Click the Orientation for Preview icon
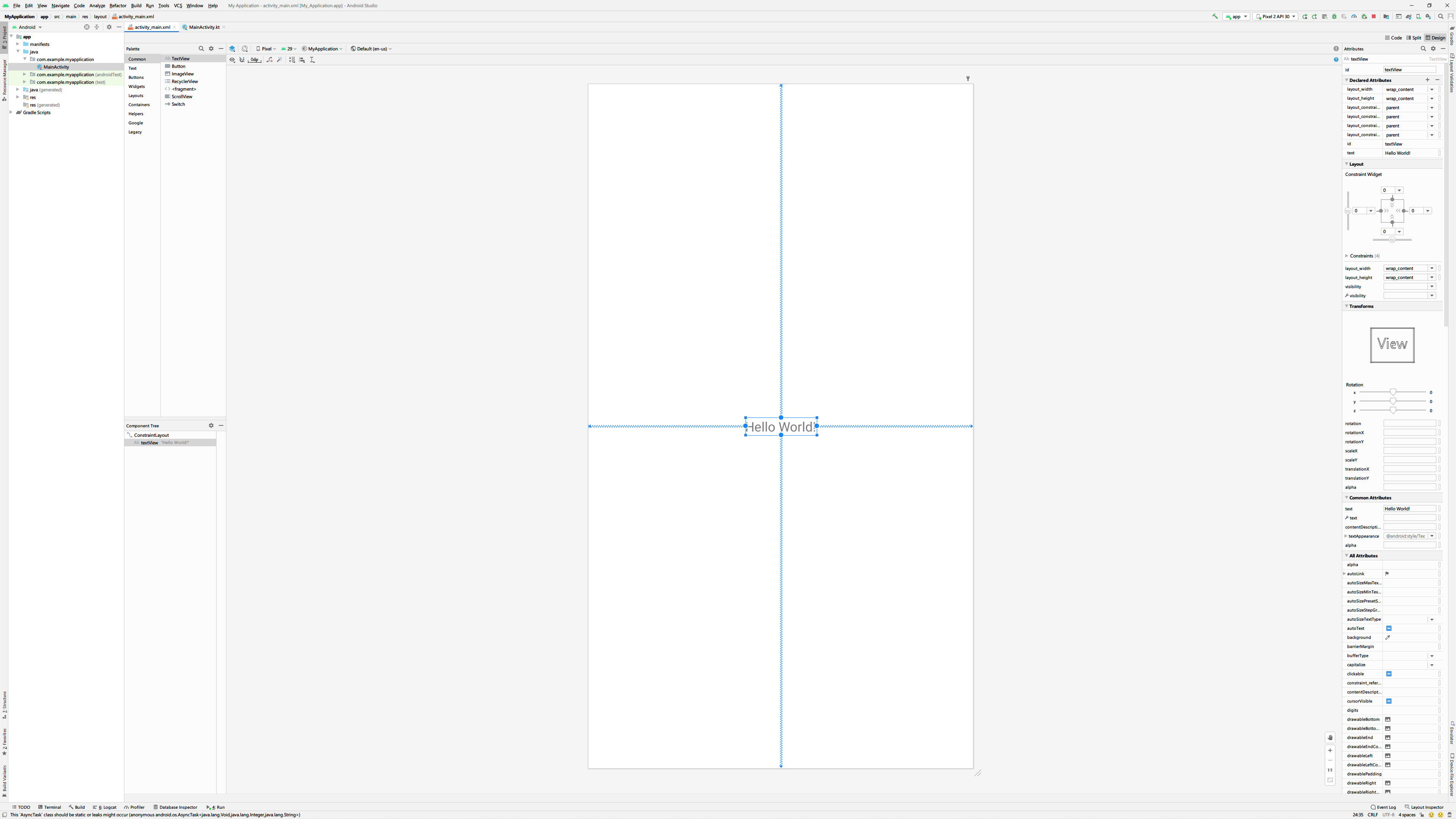The image size is (1456, 819). tap(245, 49)
